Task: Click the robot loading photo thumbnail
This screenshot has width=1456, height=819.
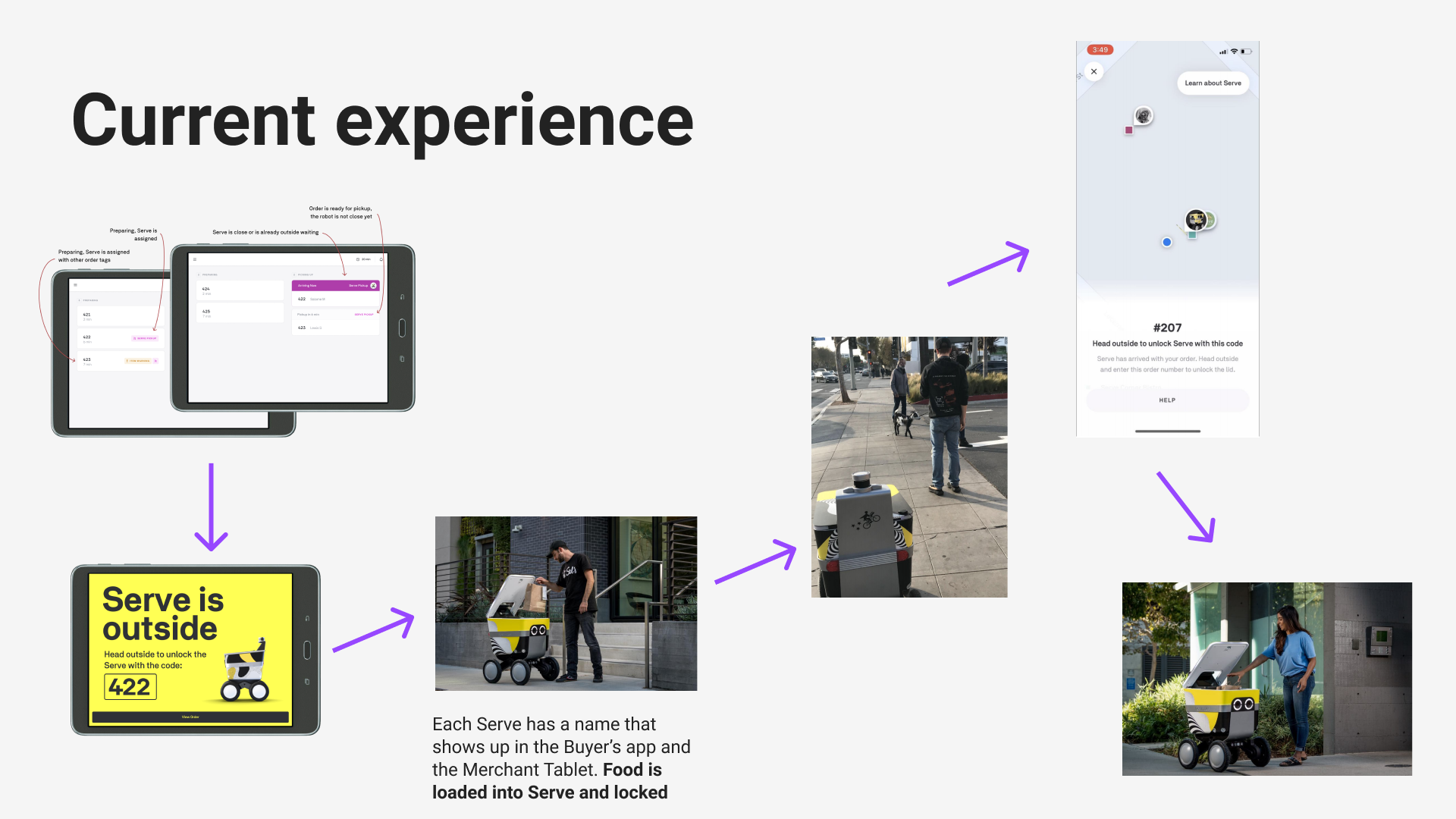Action: click(566, 604)
